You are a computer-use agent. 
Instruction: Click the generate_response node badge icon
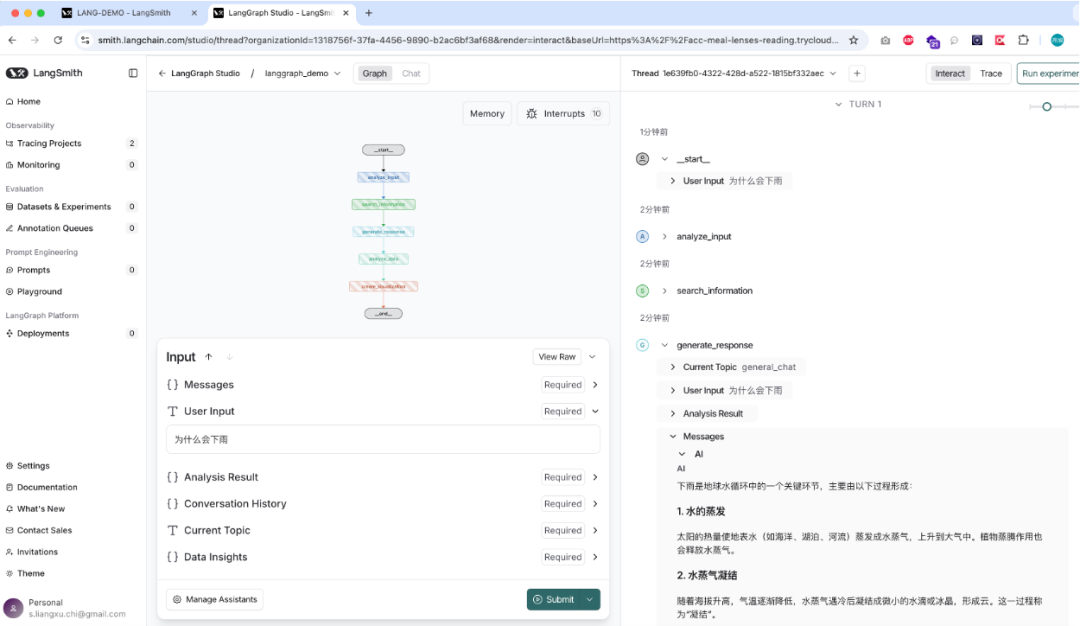(642, 345)
